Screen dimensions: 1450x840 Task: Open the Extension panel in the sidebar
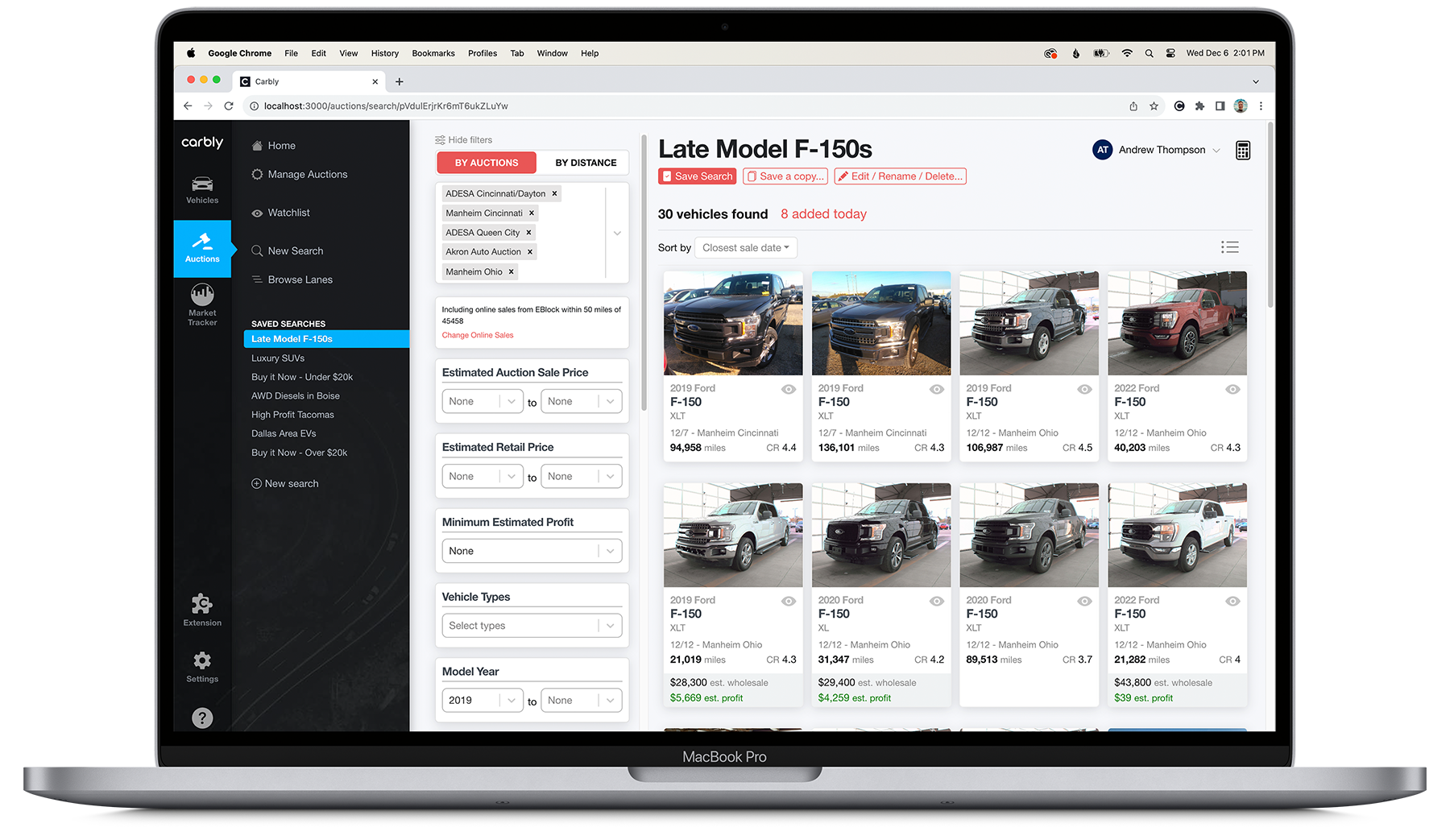click(x=201, y=607)
